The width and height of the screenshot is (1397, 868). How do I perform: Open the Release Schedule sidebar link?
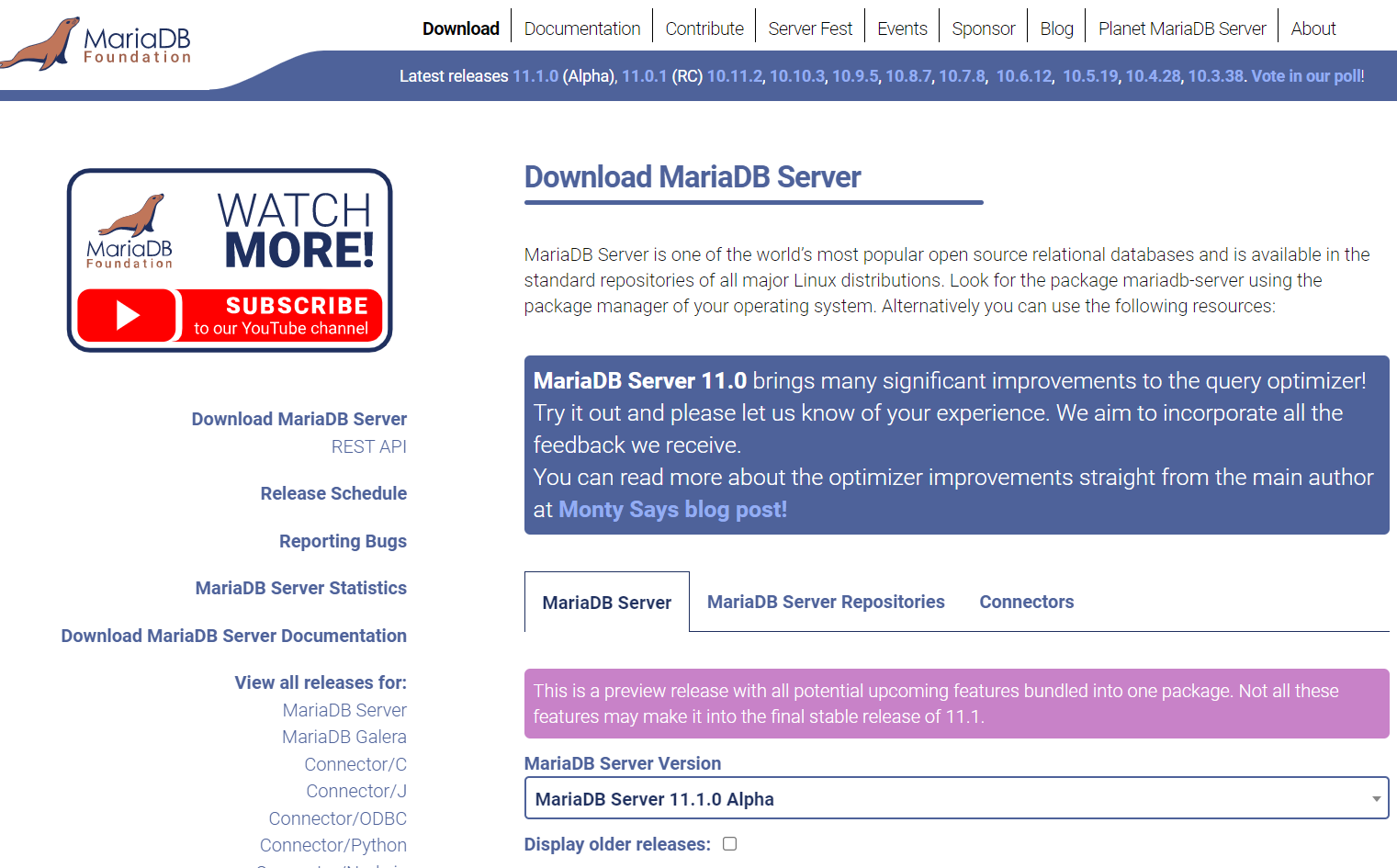333,493
